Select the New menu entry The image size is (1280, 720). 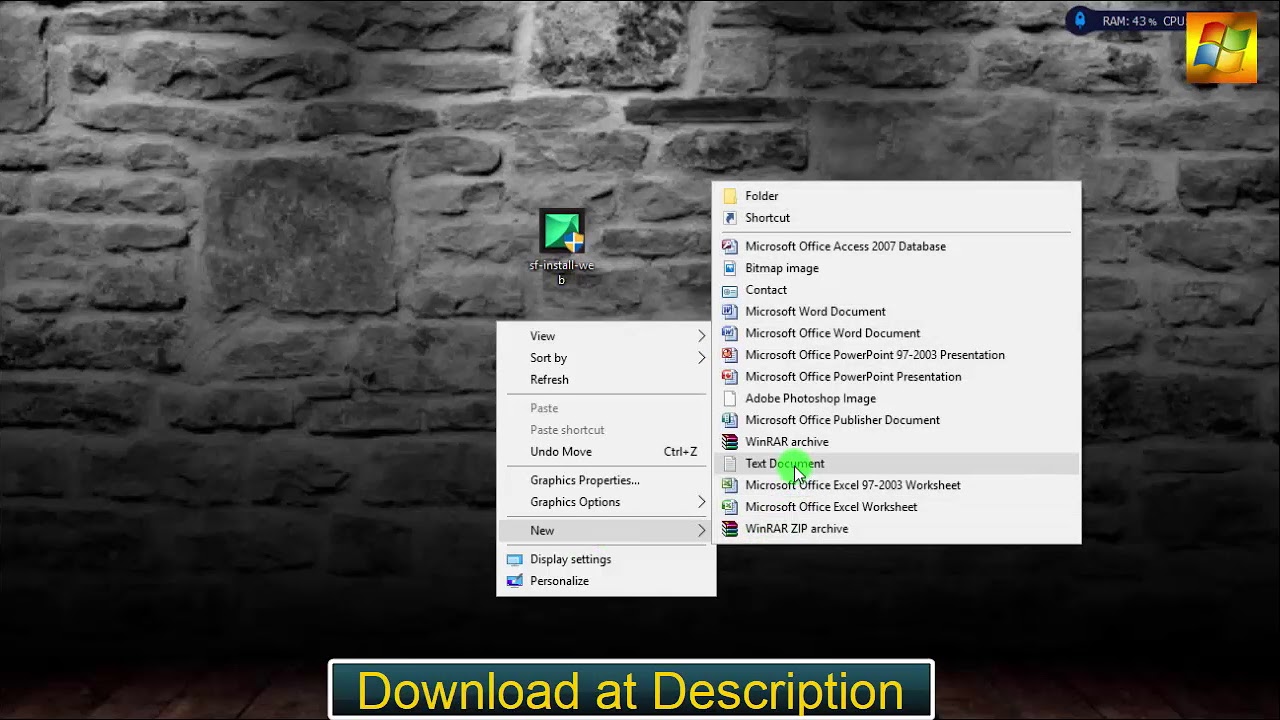[x=606, y=531]
